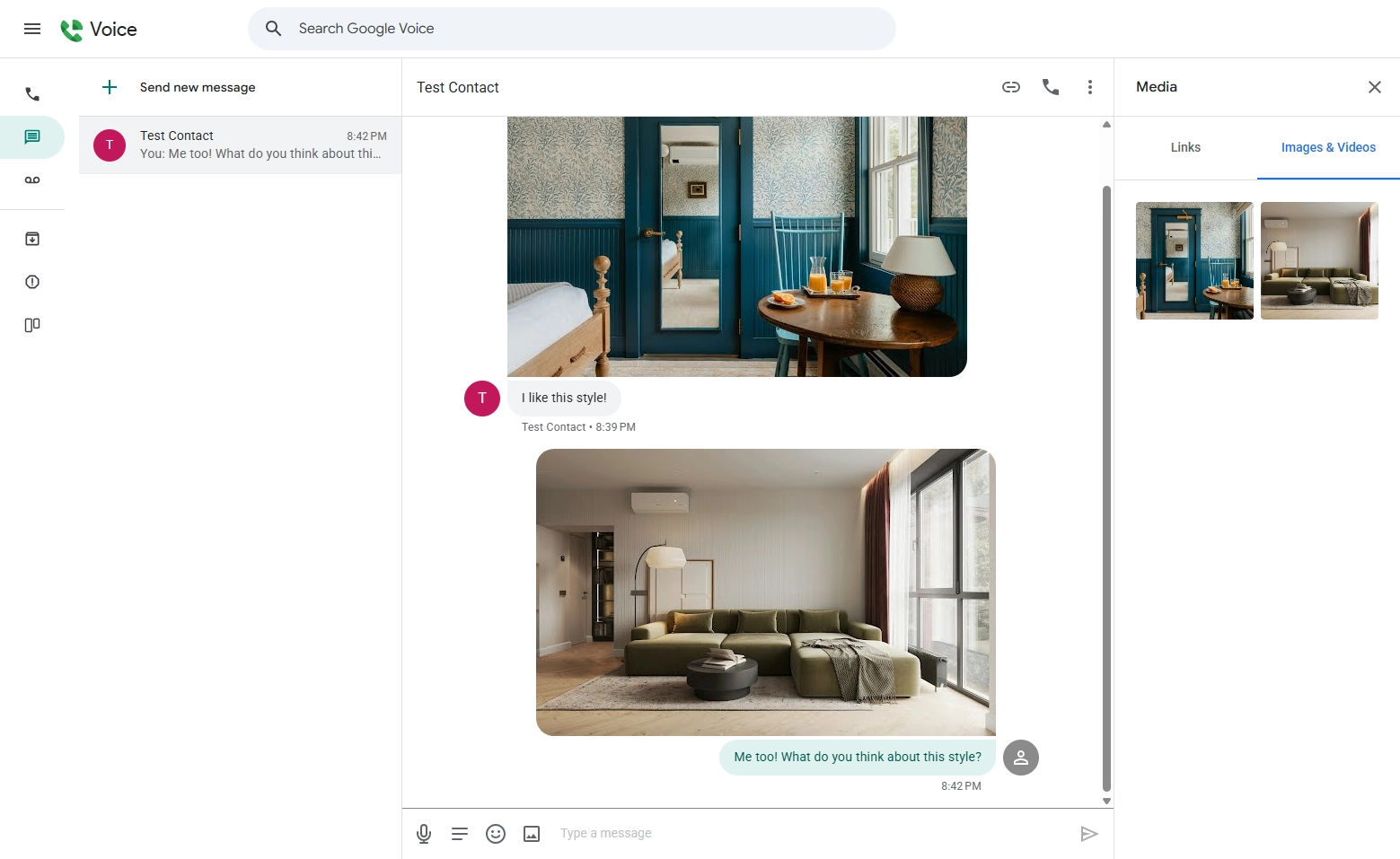Click the Test Contact conversation title

tap(458, 87)
